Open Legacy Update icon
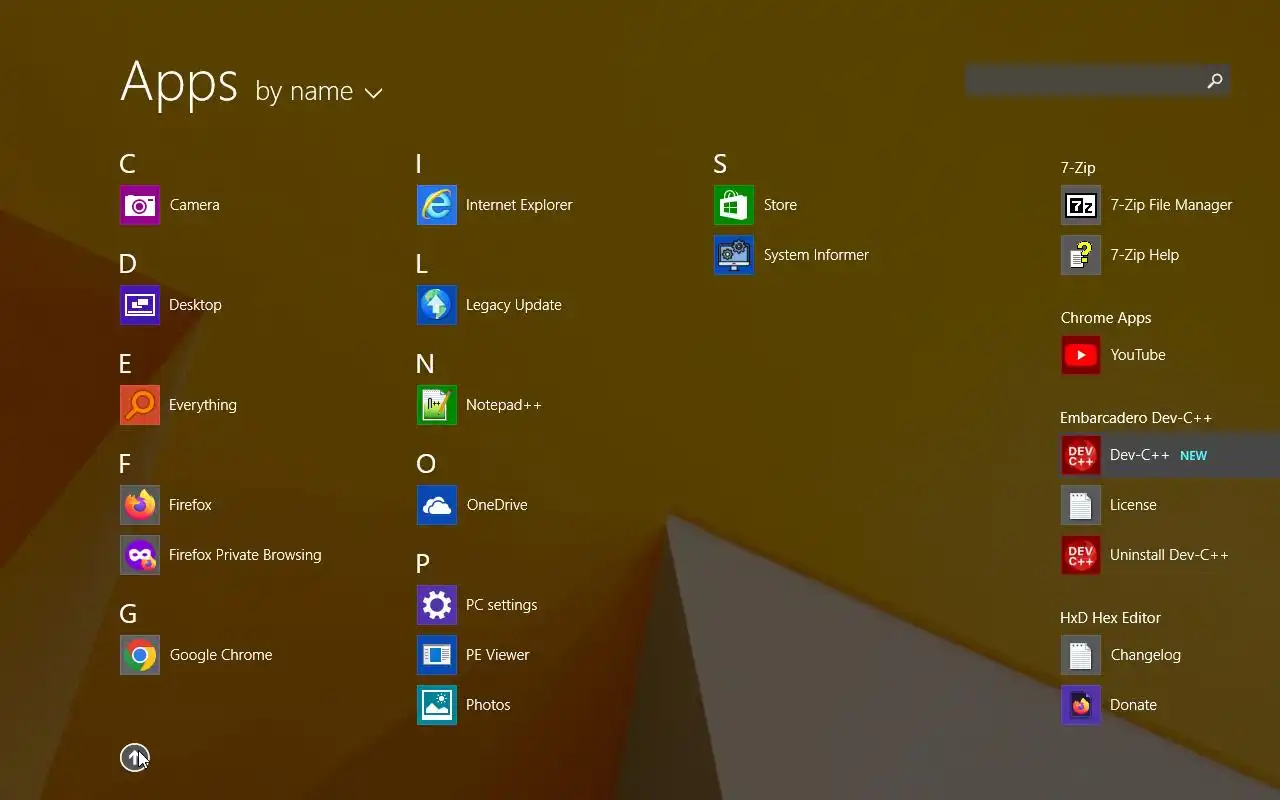 coord(437,305)
